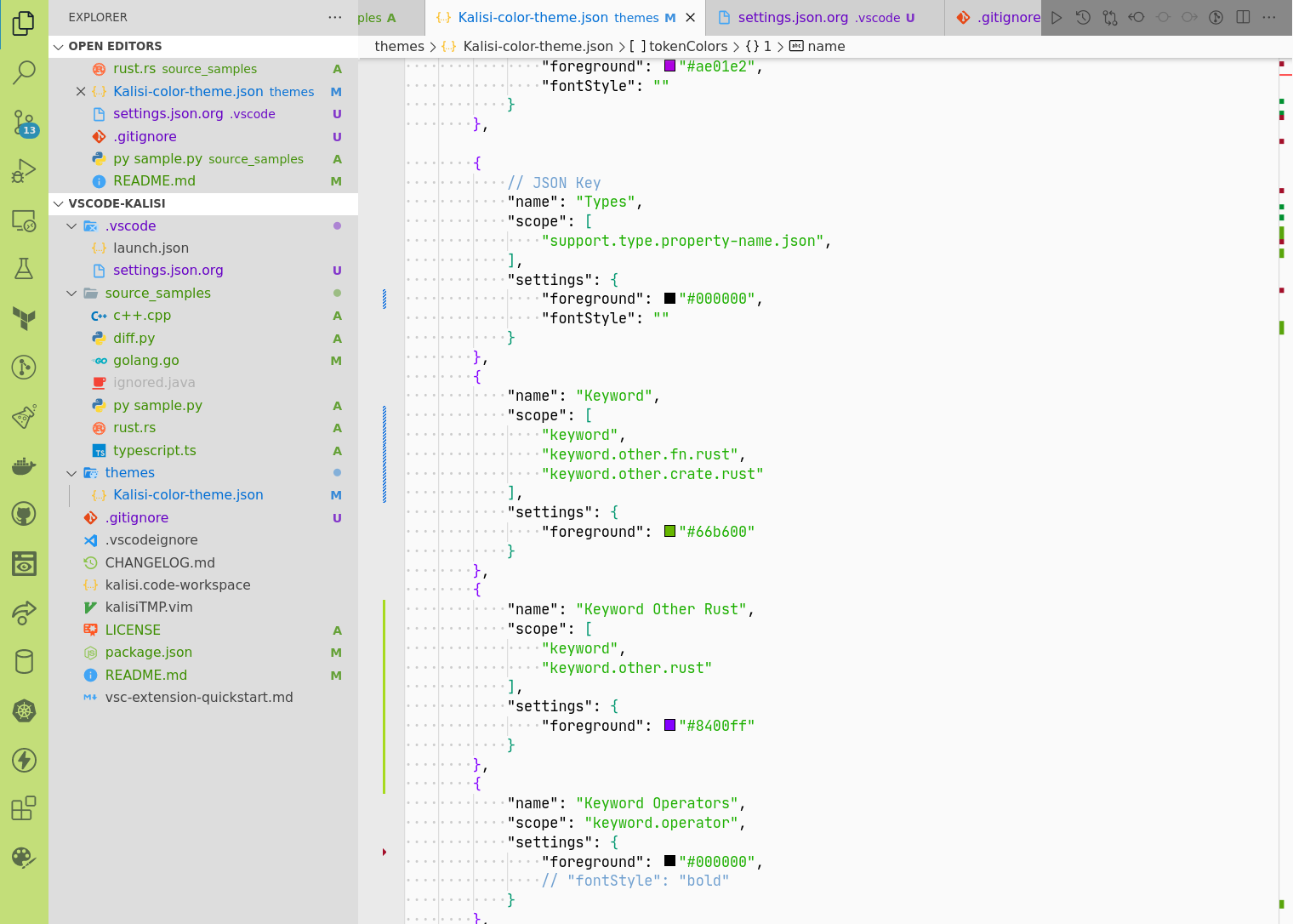Click the git branch circle icon in editor toolbar
The image size is (1293, 924).
tap(1216, 17)
